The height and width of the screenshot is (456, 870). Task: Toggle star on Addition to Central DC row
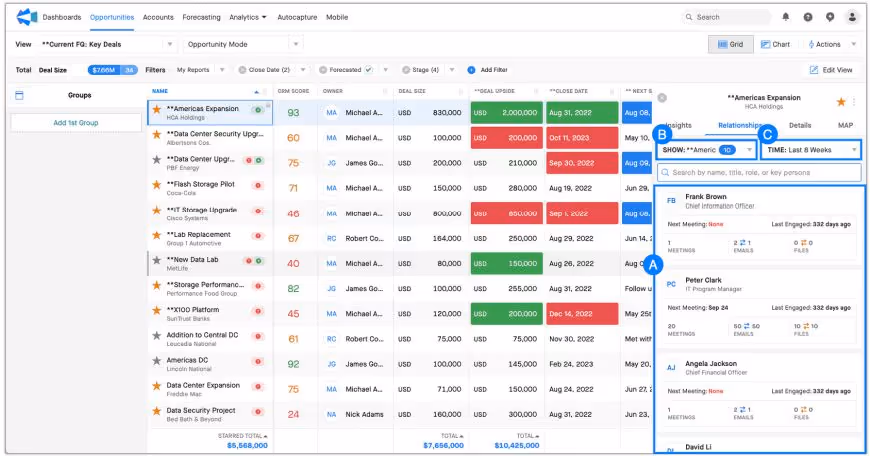[x=157, y=336]
